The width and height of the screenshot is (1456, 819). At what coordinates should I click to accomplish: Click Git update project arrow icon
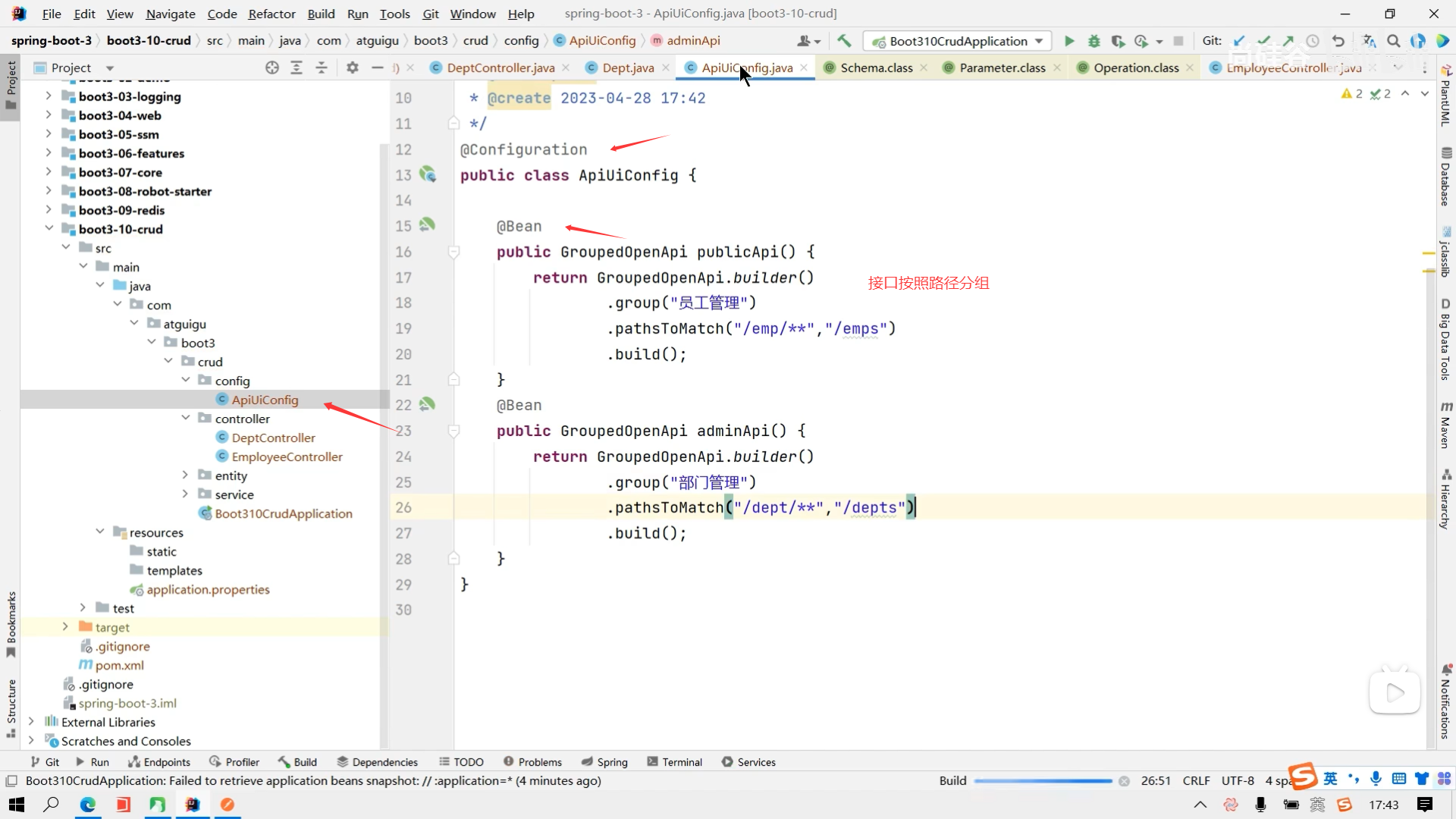(1239, 41)
